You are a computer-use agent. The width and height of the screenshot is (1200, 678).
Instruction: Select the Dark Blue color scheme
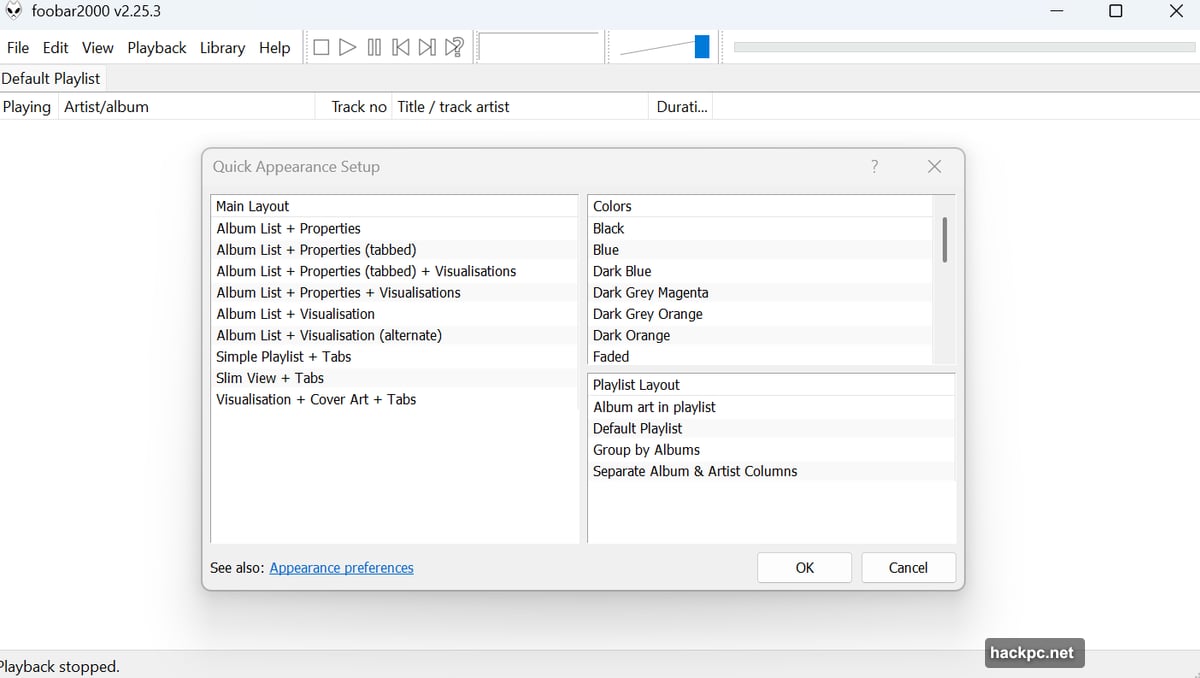[622, 270]
